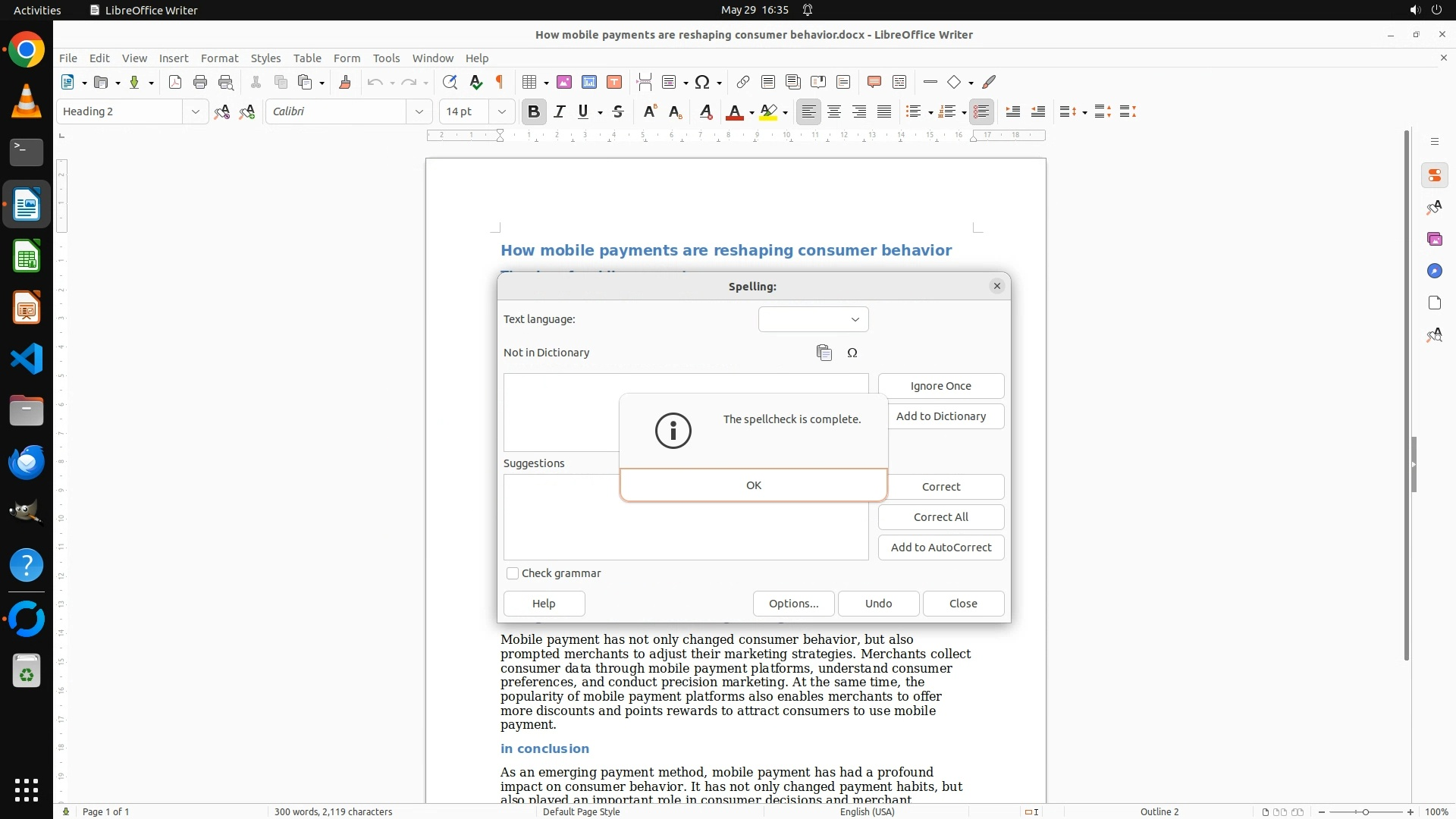Click the Paste icon in Spelling dialog

pos(824,353)
